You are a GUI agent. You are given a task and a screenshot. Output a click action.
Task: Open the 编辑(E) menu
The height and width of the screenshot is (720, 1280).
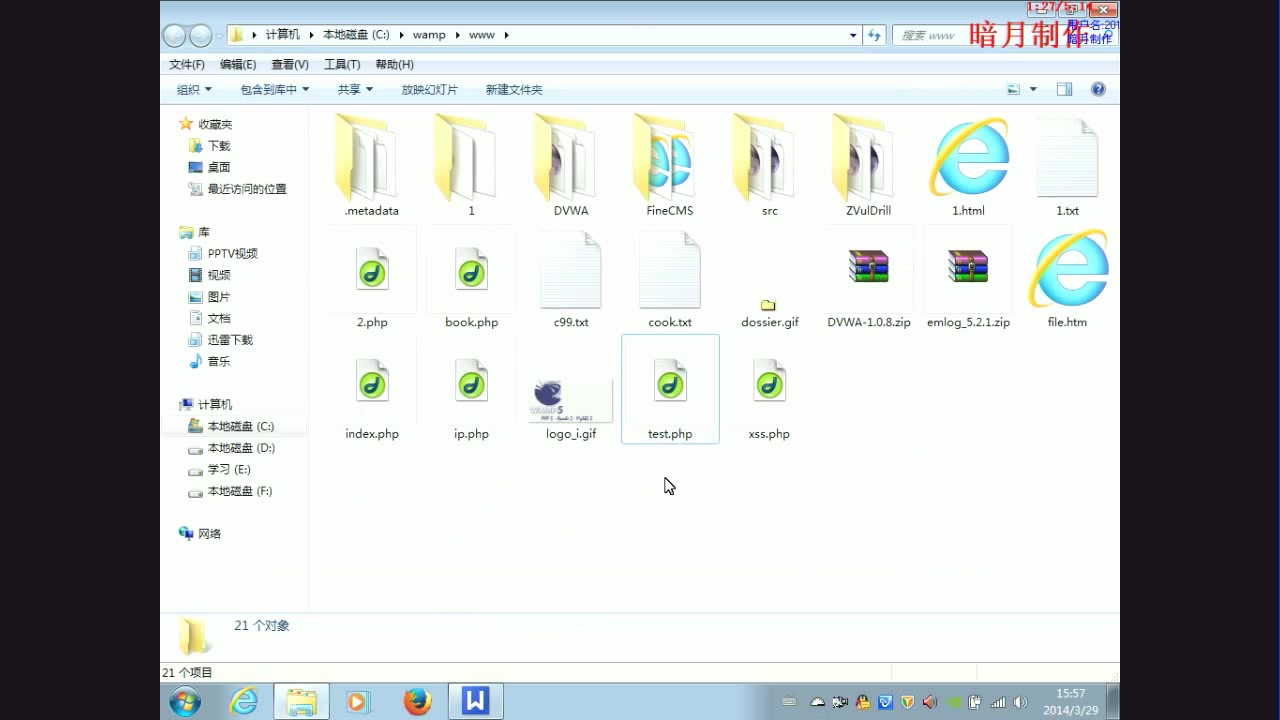(238, 64)
